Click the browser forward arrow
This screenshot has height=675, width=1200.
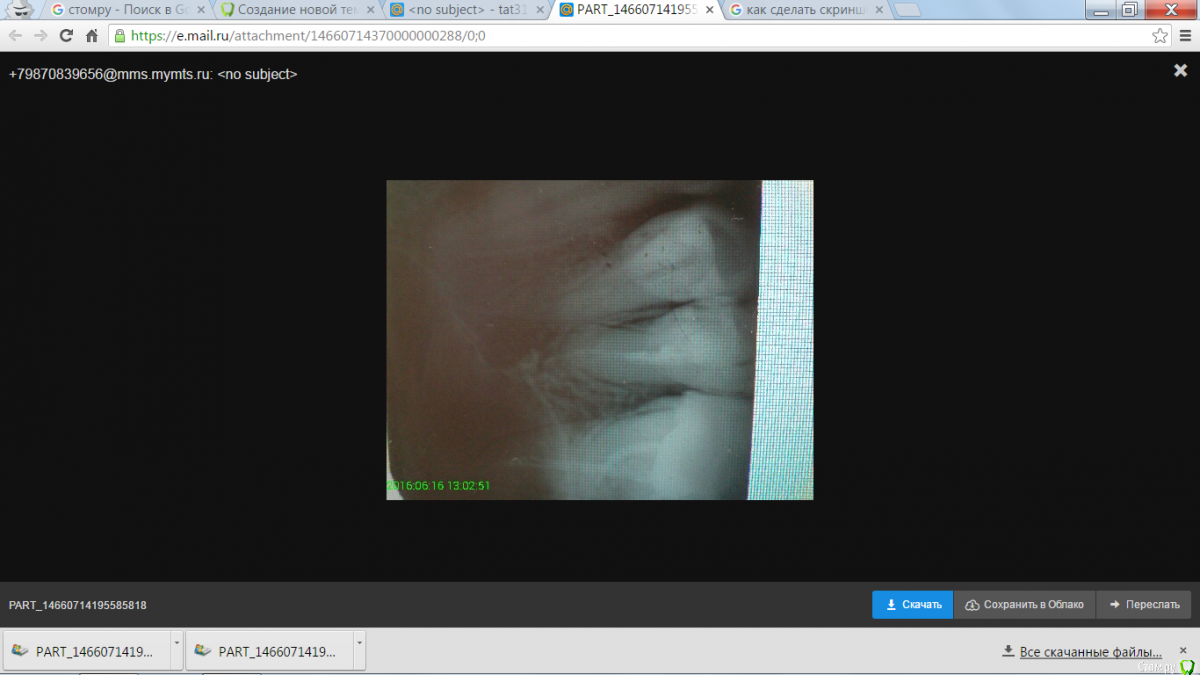40,35
